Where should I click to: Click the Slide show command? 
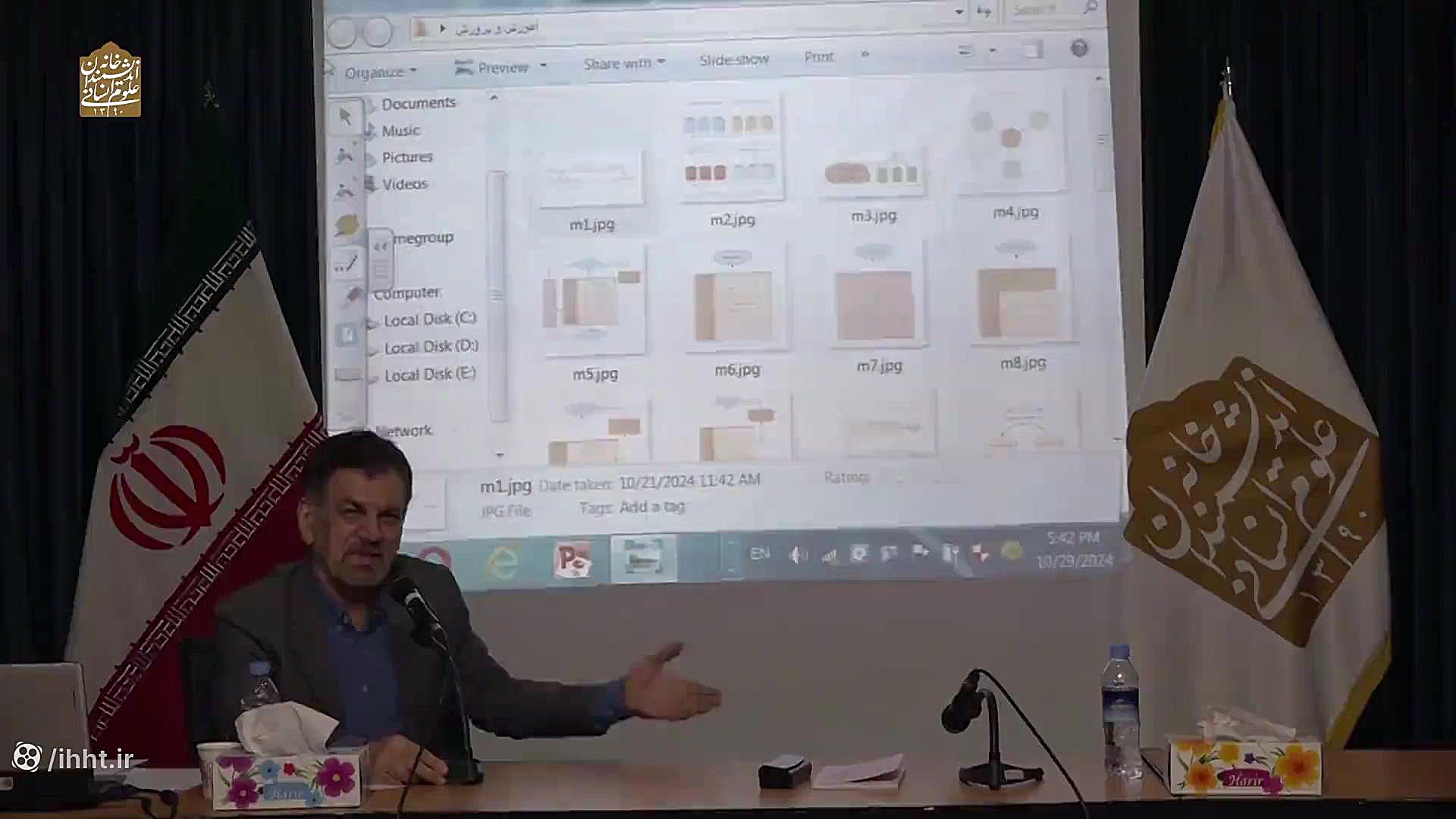coord(734,59)
